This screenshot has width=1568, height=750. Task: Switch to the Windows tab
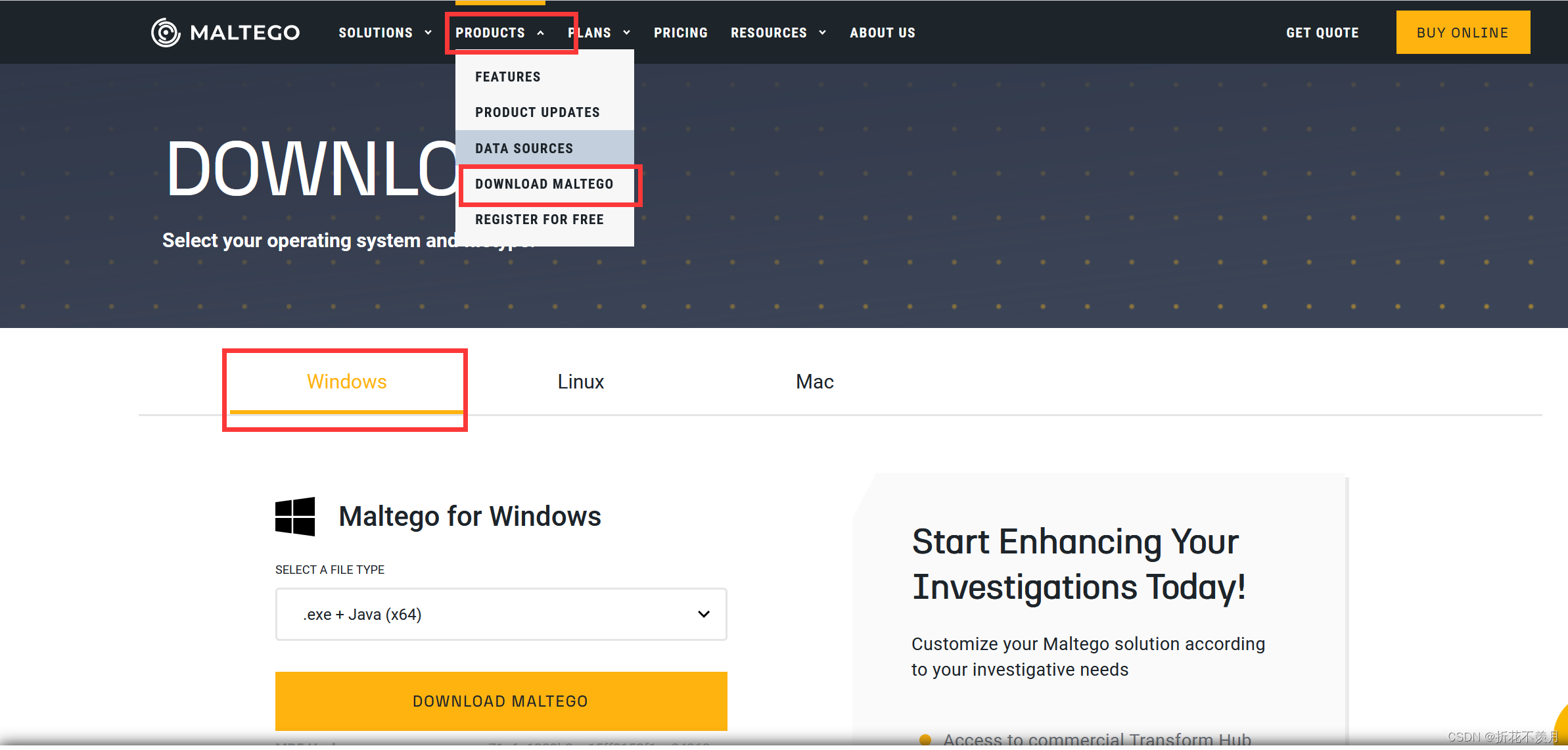click(x=346, y=382)
